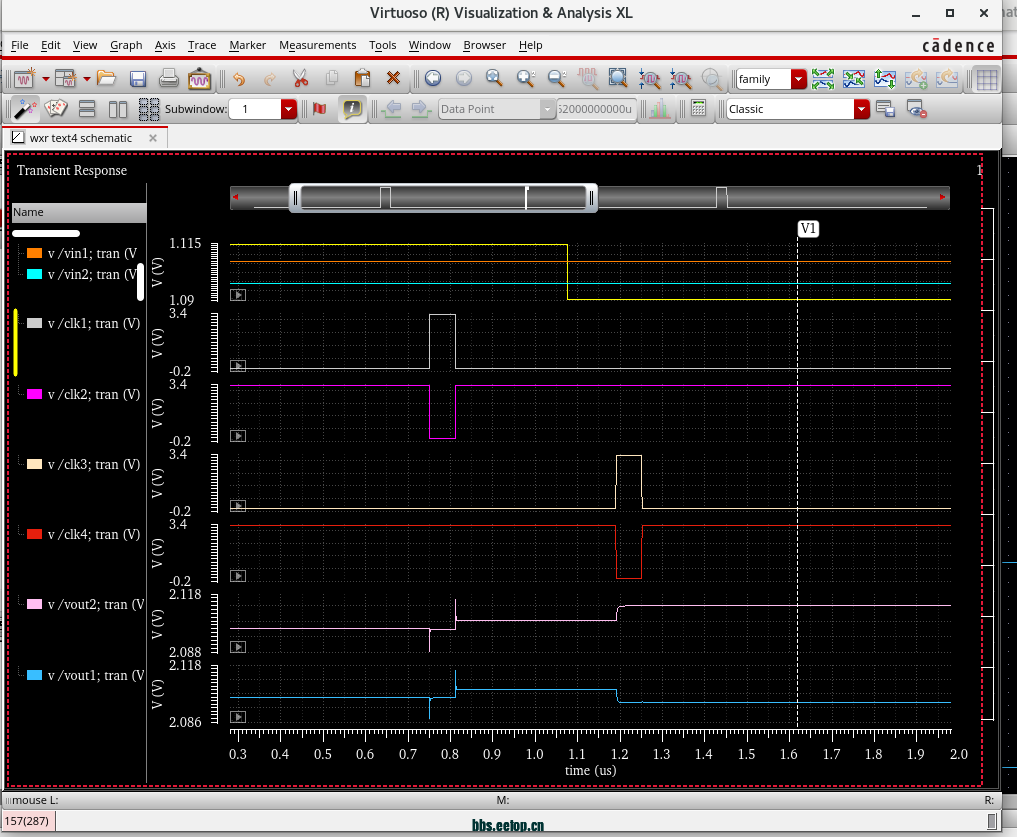Toggle the grid display button

click(x=987, y=79)
